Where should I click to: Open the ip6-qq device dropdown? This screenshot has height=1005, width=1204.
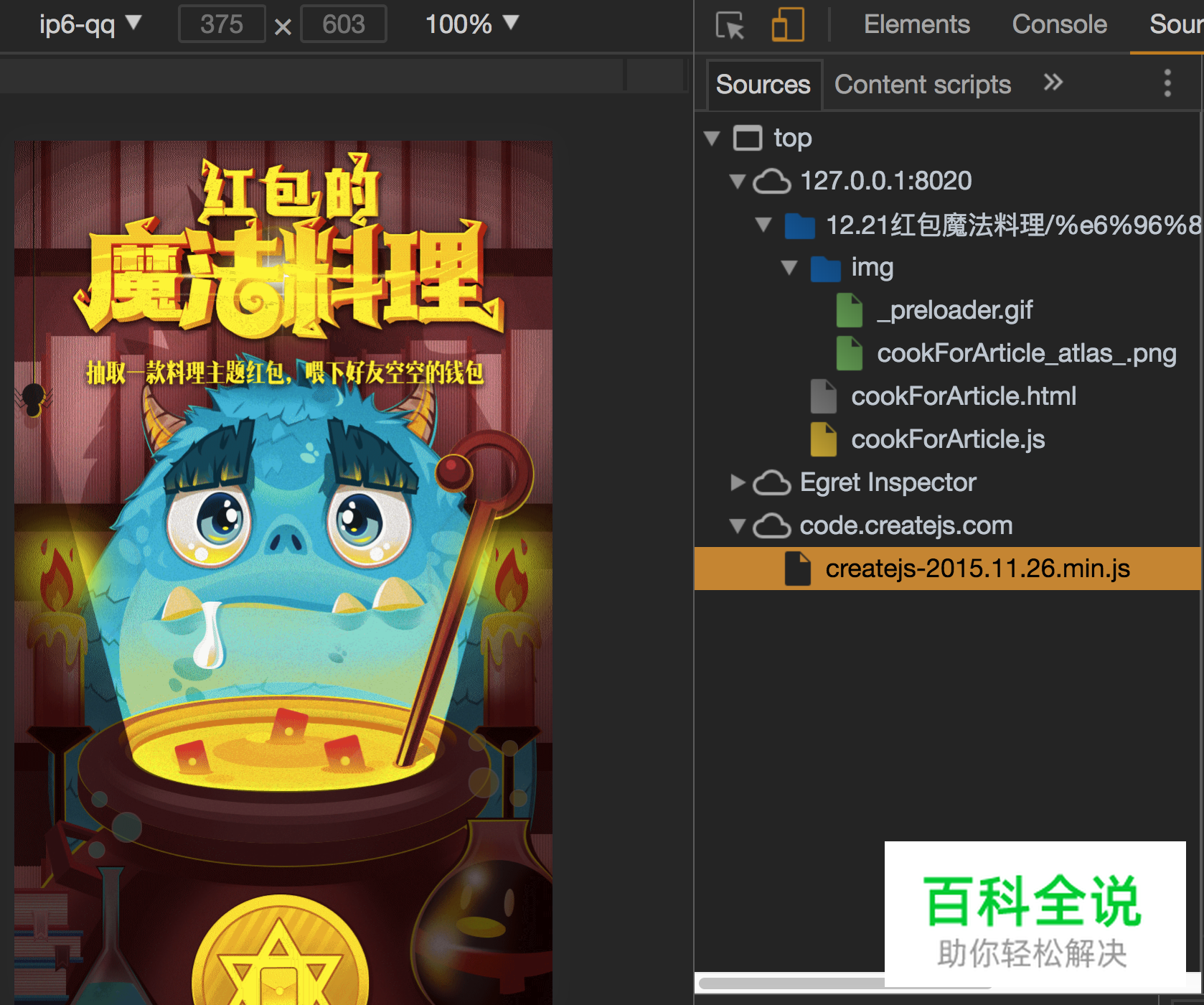point(90,24)
